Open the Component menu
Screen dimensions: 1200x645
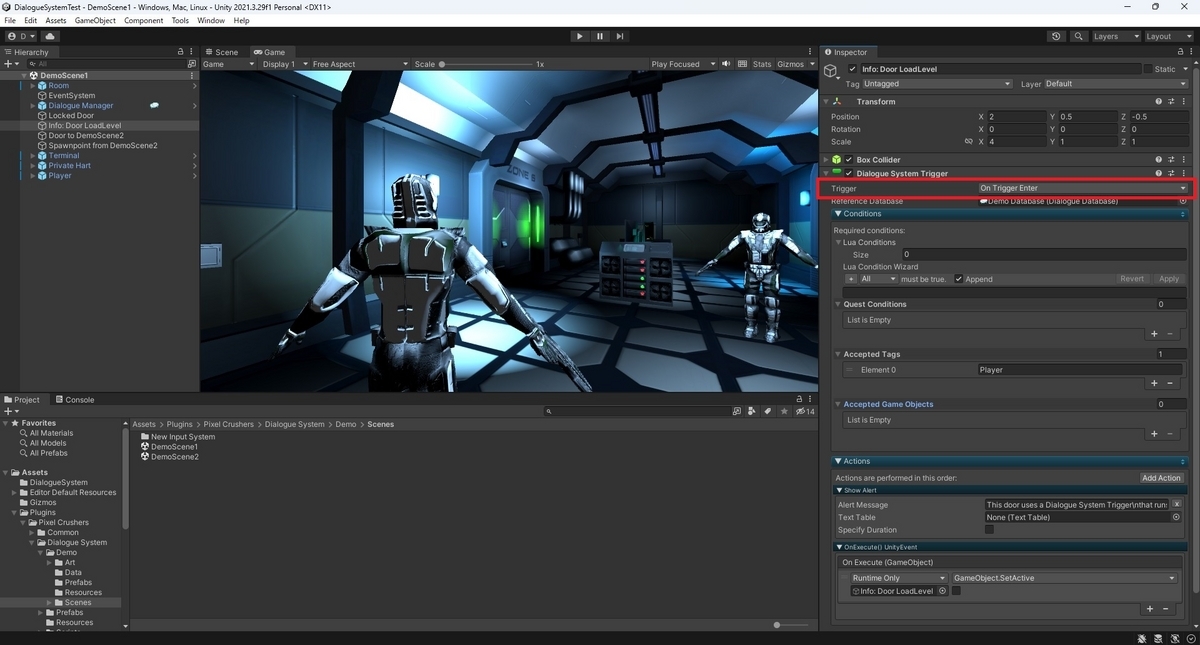pyautogui.click(x=143, y=20)
